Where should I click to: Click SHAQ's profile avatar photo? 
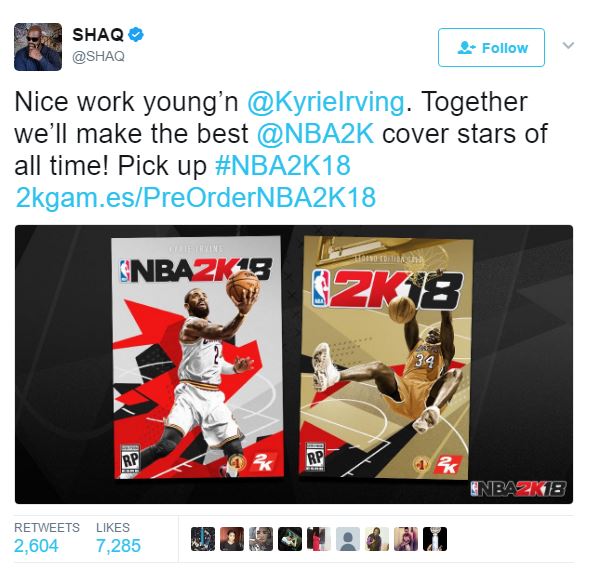click(x=38, y=47)
